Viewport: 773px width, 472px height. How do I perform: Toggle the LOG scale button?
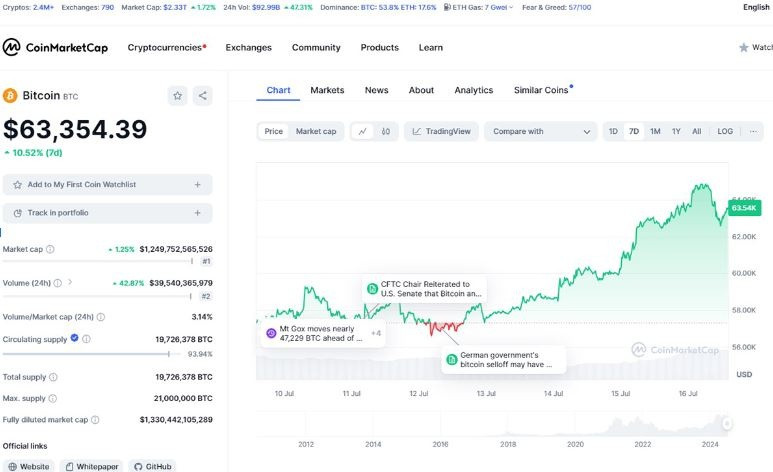click(725, 131)
